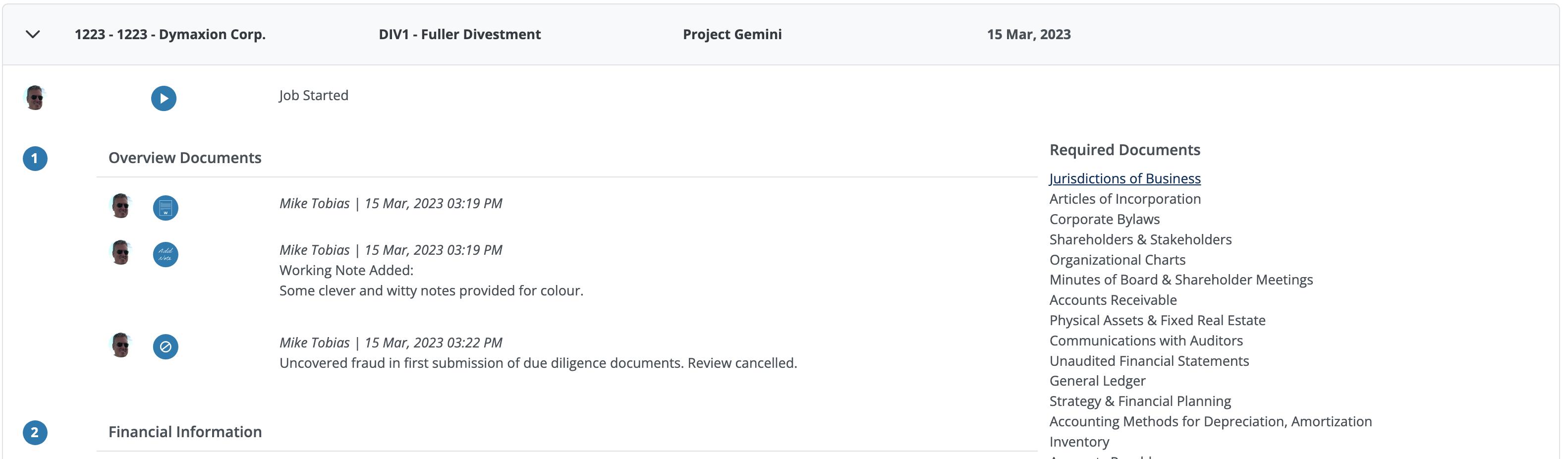Select step 1 circle badge

point(35,159)
